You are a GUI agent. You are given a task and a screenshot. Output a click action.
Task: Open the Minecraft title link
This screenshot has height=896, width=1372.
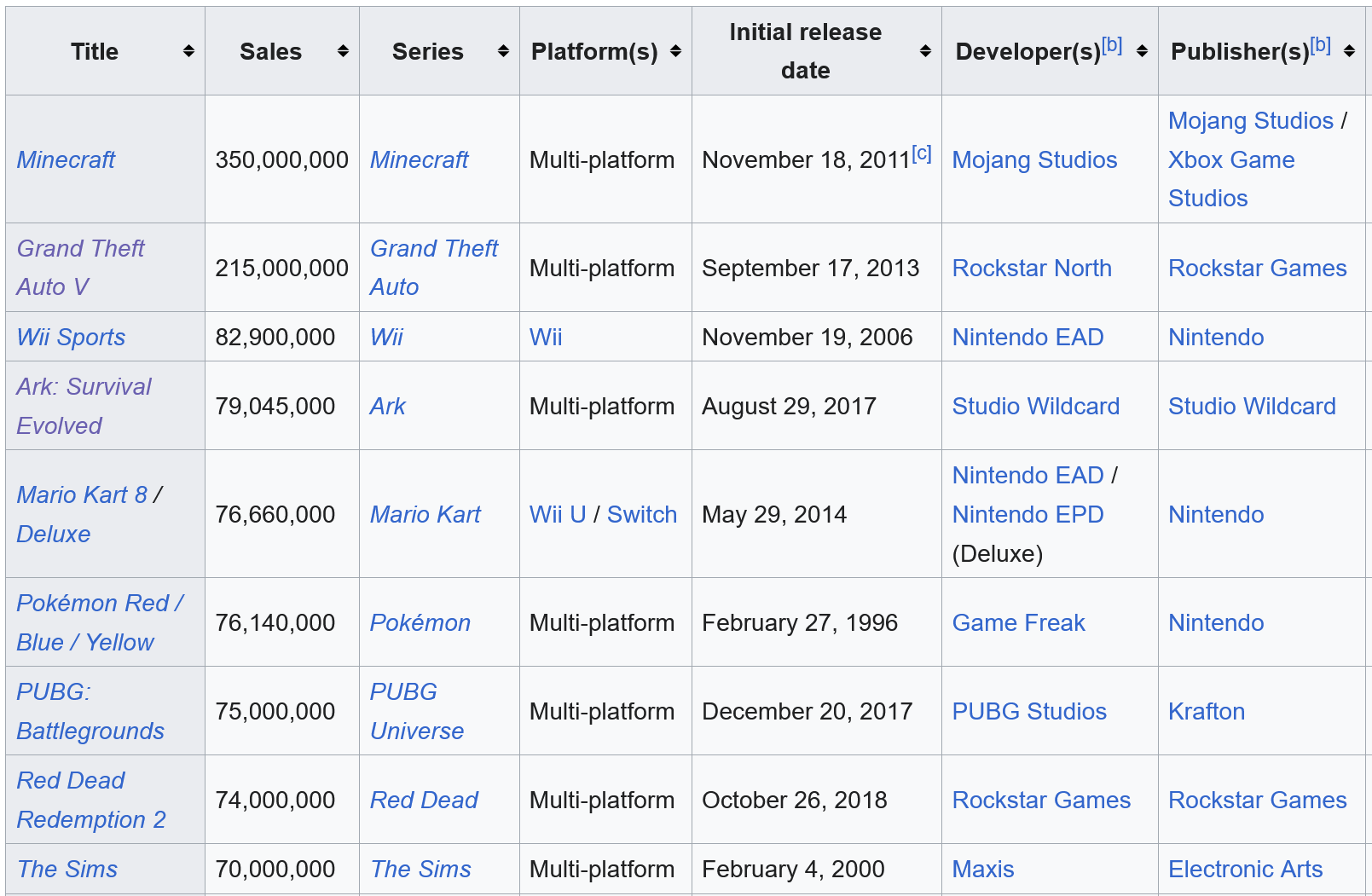click(x=66, y=159)
